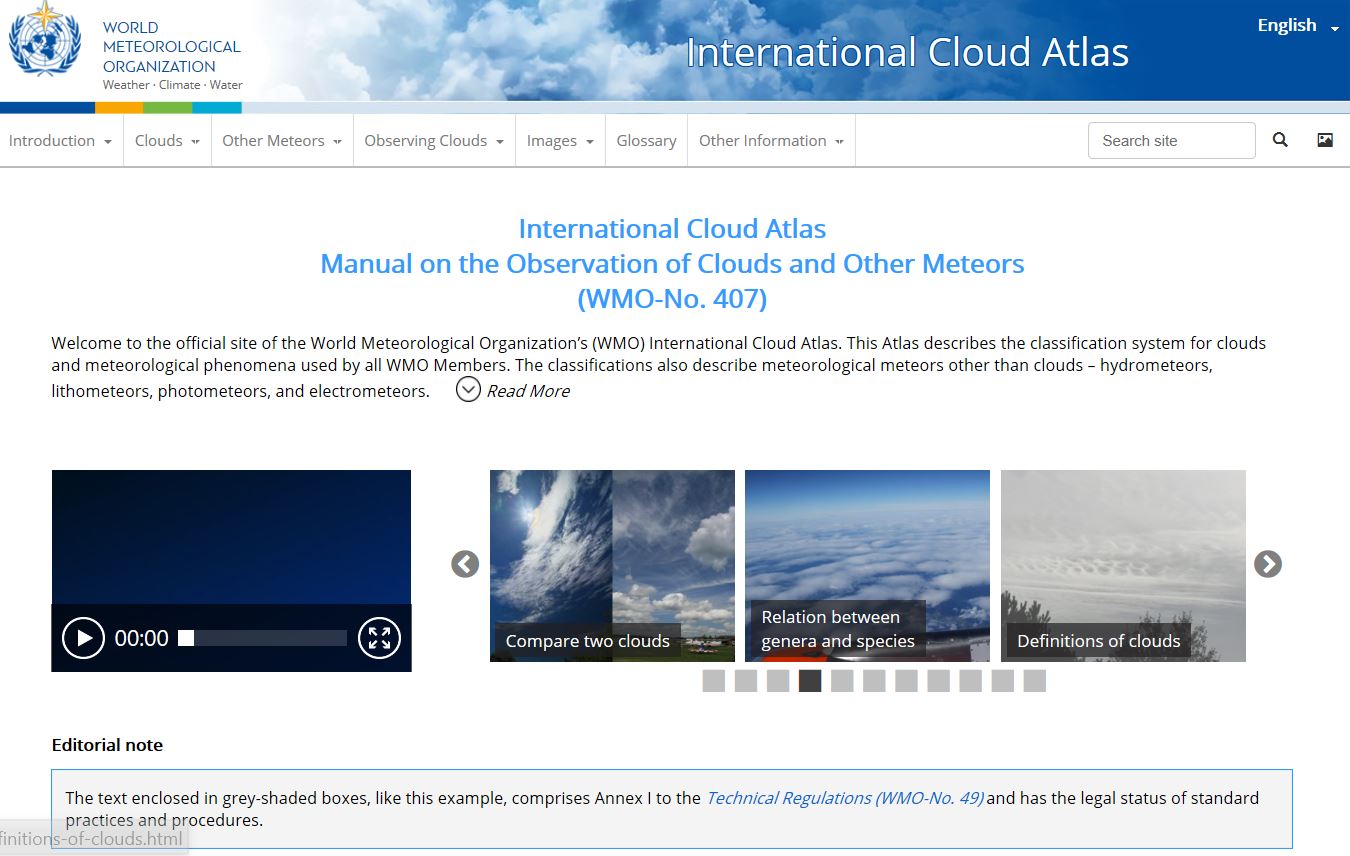Expand the Images menu

(x=560, y=141)
